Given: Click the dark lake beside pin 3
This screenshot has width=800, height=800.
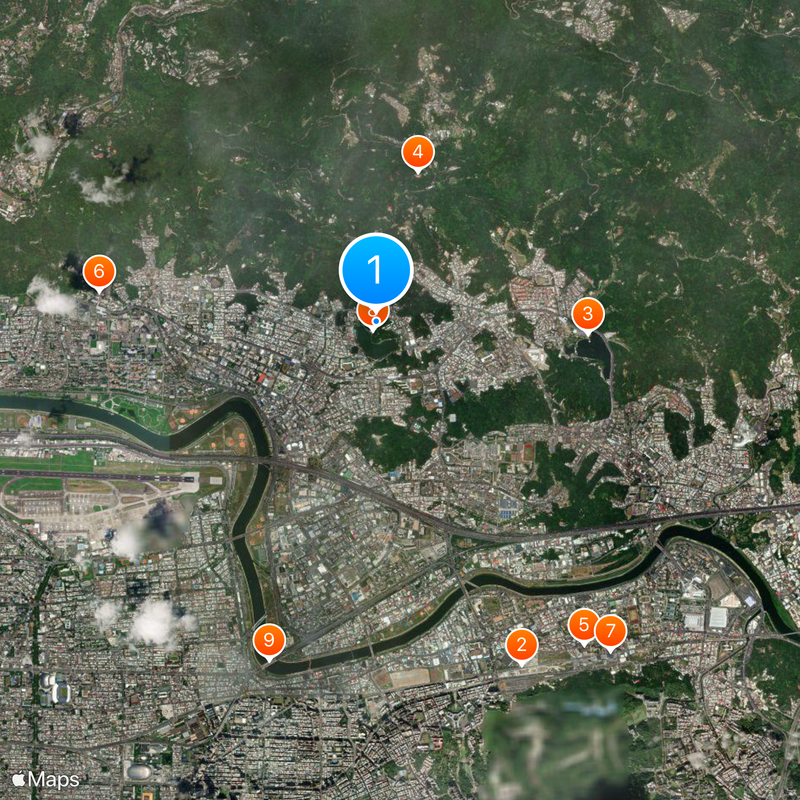Looking at the screenshot, I should (x=594, y=351).
